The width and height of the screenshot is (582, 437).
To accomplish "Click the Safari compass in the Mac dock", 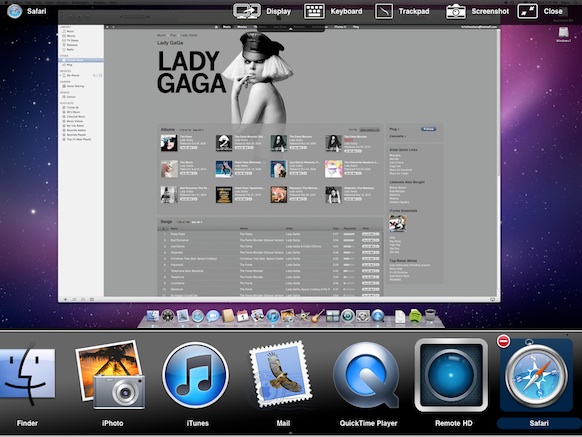I will tap(197, 316).
